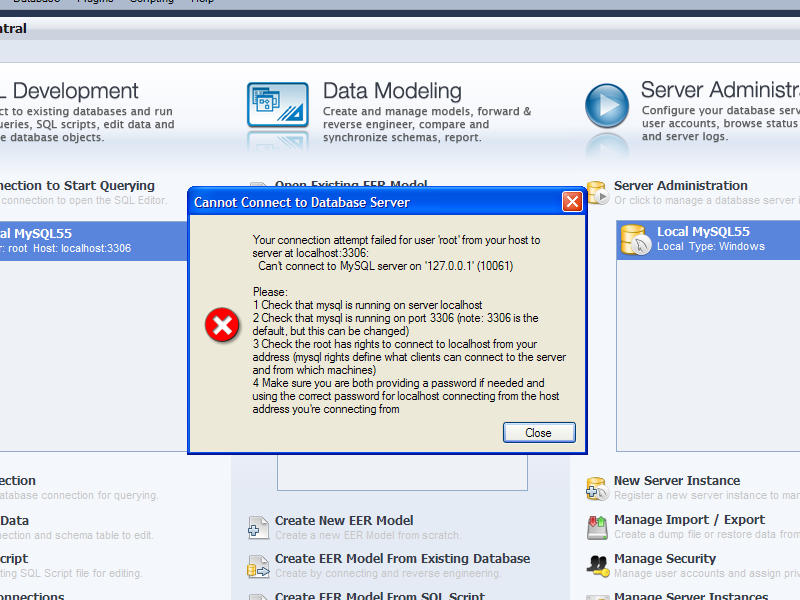Open Create EER Model From SQL Script
This screenshot has height=600, width=800.
pos(380,595)
